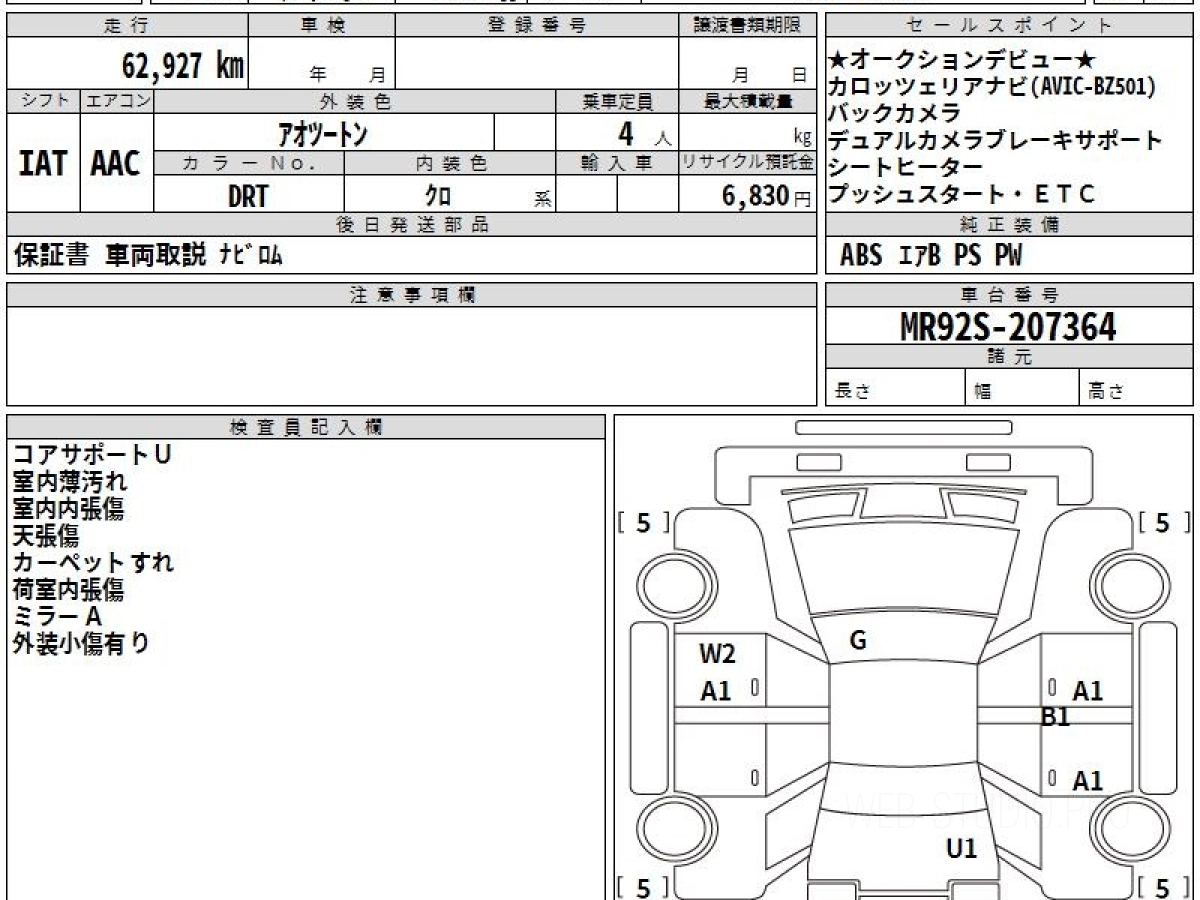Select chassis number MR92S-207364

[1008, 327]
